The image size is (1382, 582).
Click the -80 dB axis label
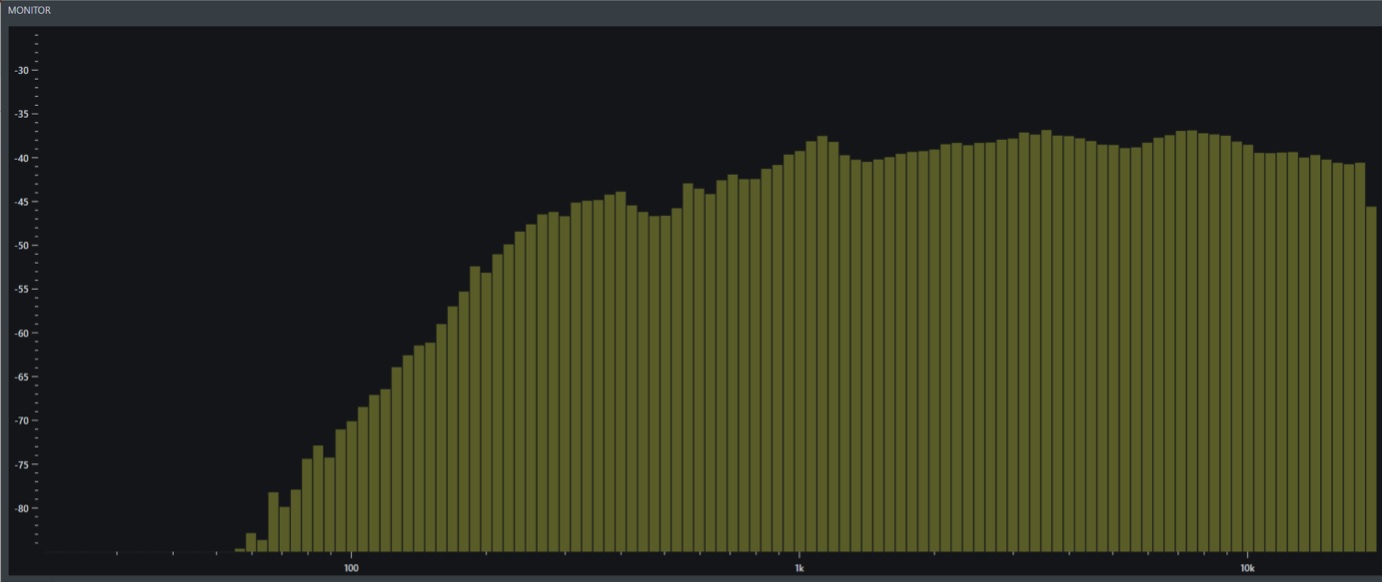pyautogui.click(x=21, y=508)
